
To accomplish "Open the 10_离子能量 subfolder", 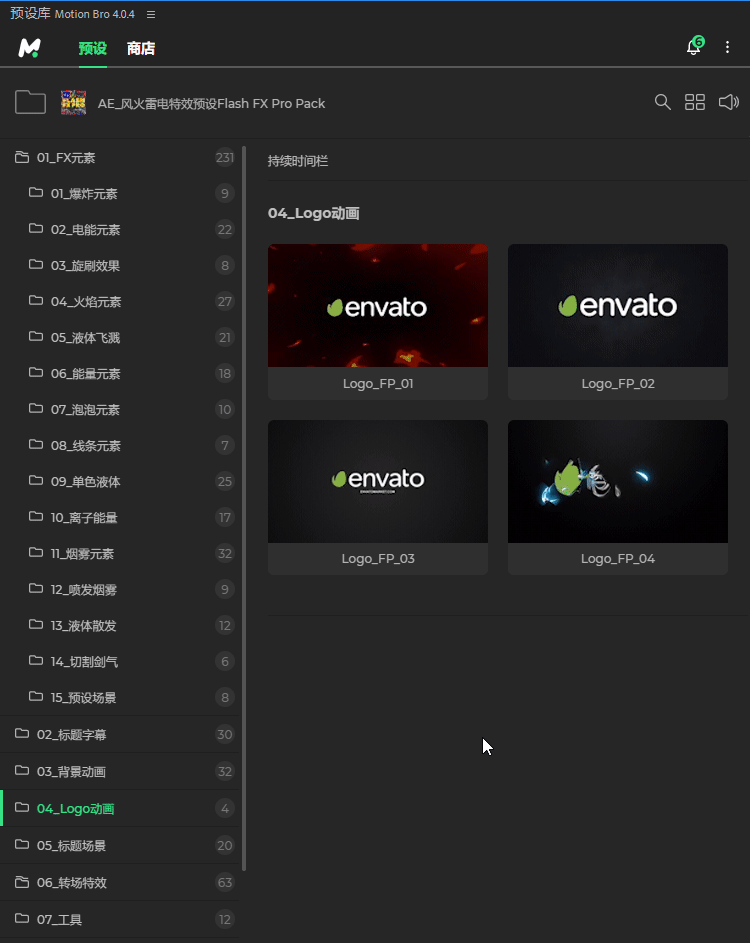I will click(x=120, y=517).
